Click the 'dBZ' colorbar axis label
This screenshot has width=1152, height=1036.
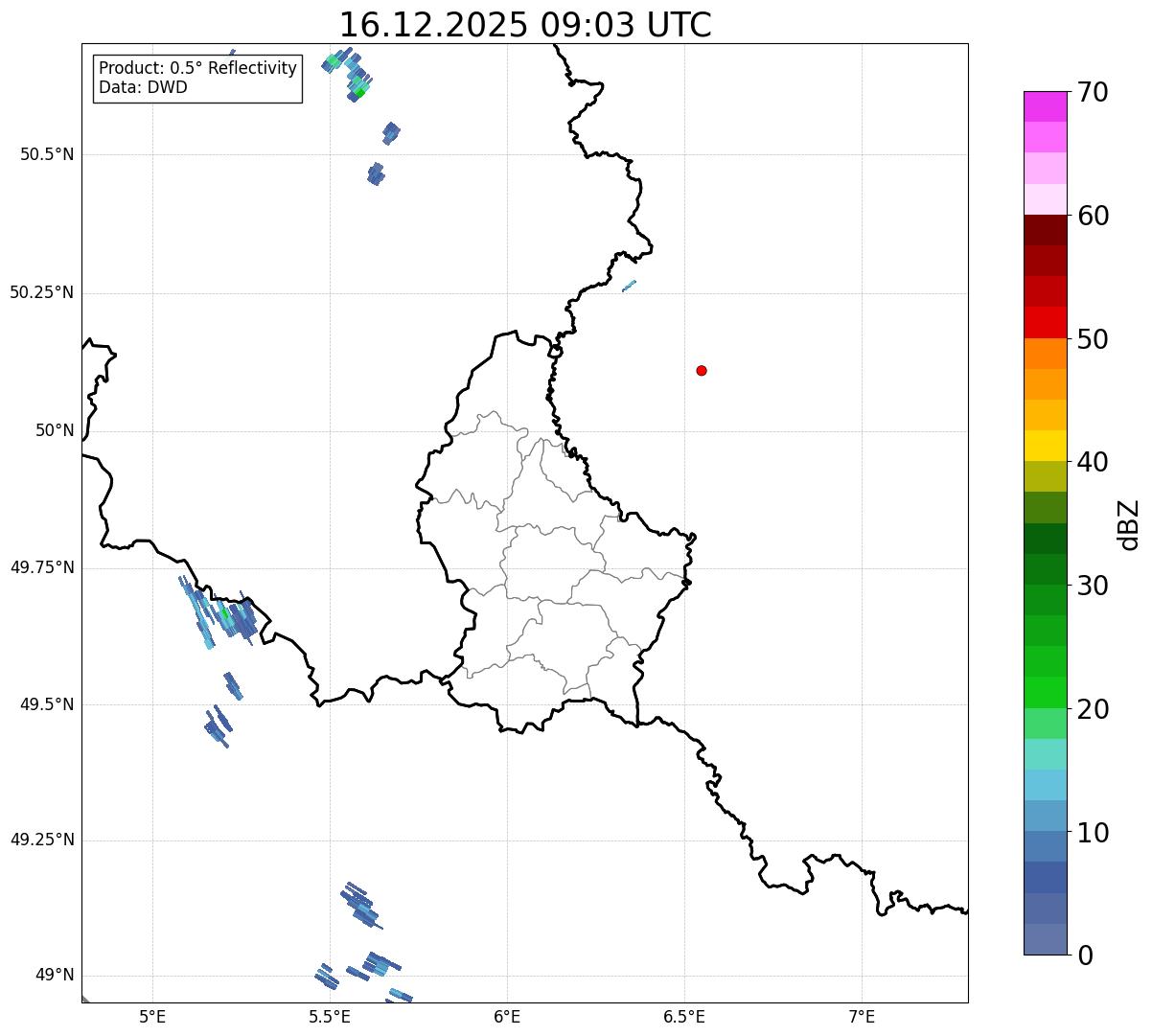tap(1129, 524)
